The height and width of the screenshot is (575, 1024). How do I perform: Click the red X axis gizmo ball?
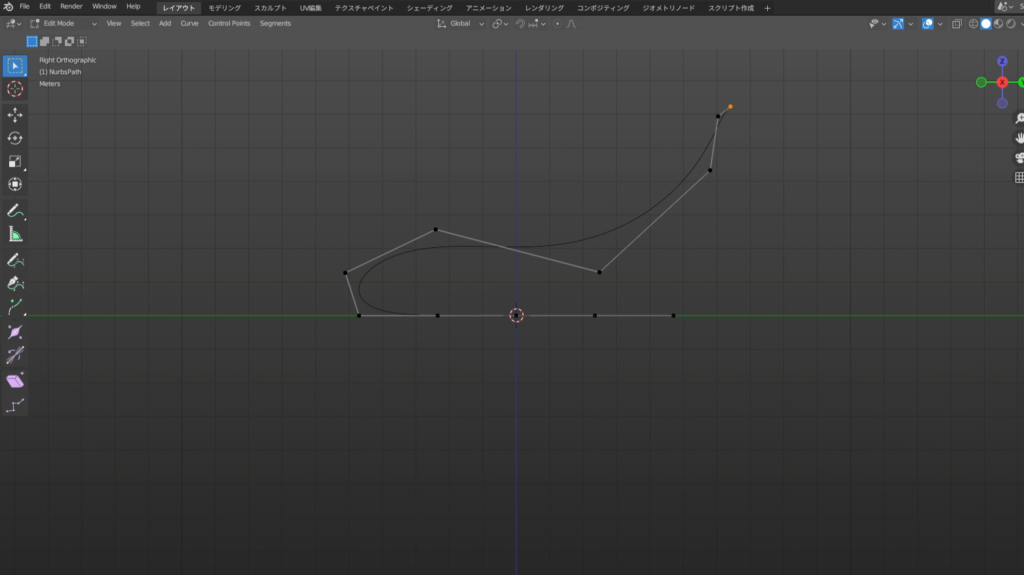tap(1002, 82)
